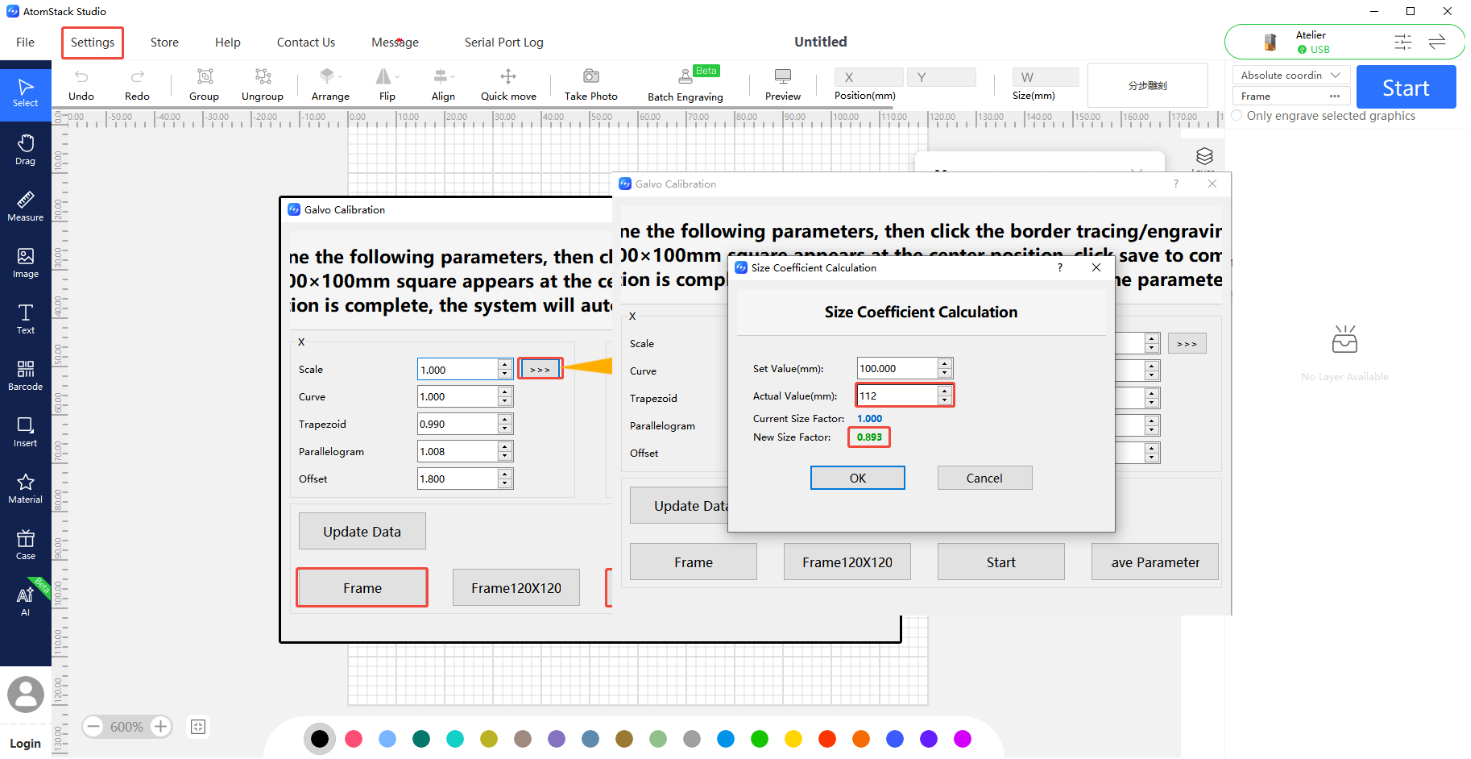
Task: Zoom in with the plus button
Action: 160,727
